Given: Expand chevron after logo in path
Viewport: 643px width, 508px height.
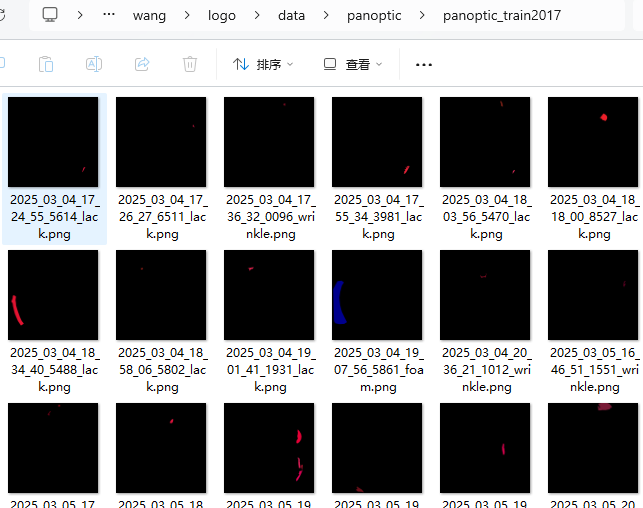Looking at the screenshot, I should pos(257,15).
